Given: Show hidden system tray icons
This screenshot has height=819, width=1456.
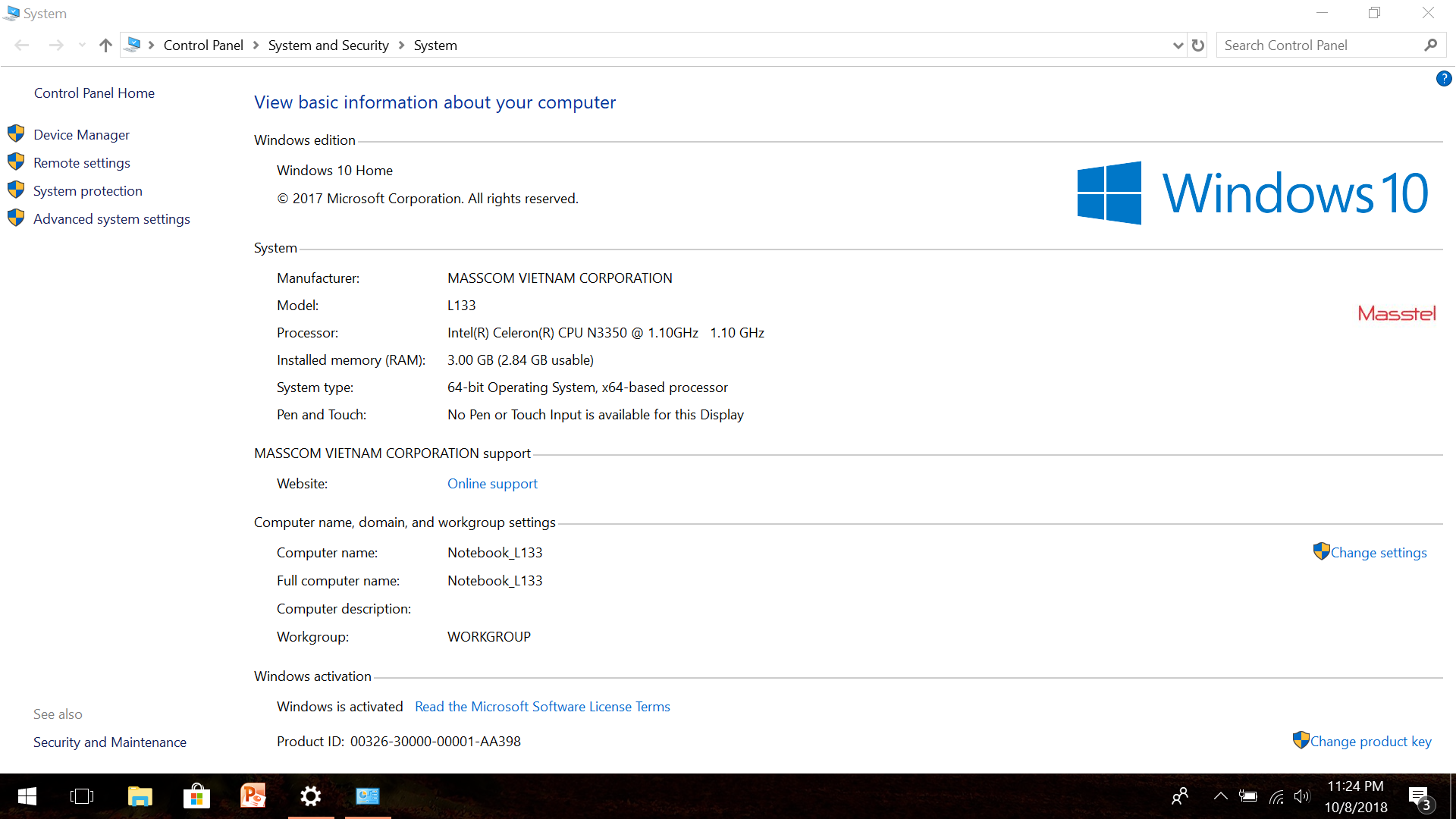Looking at the screenshot, I should (x=1220, y=796).
